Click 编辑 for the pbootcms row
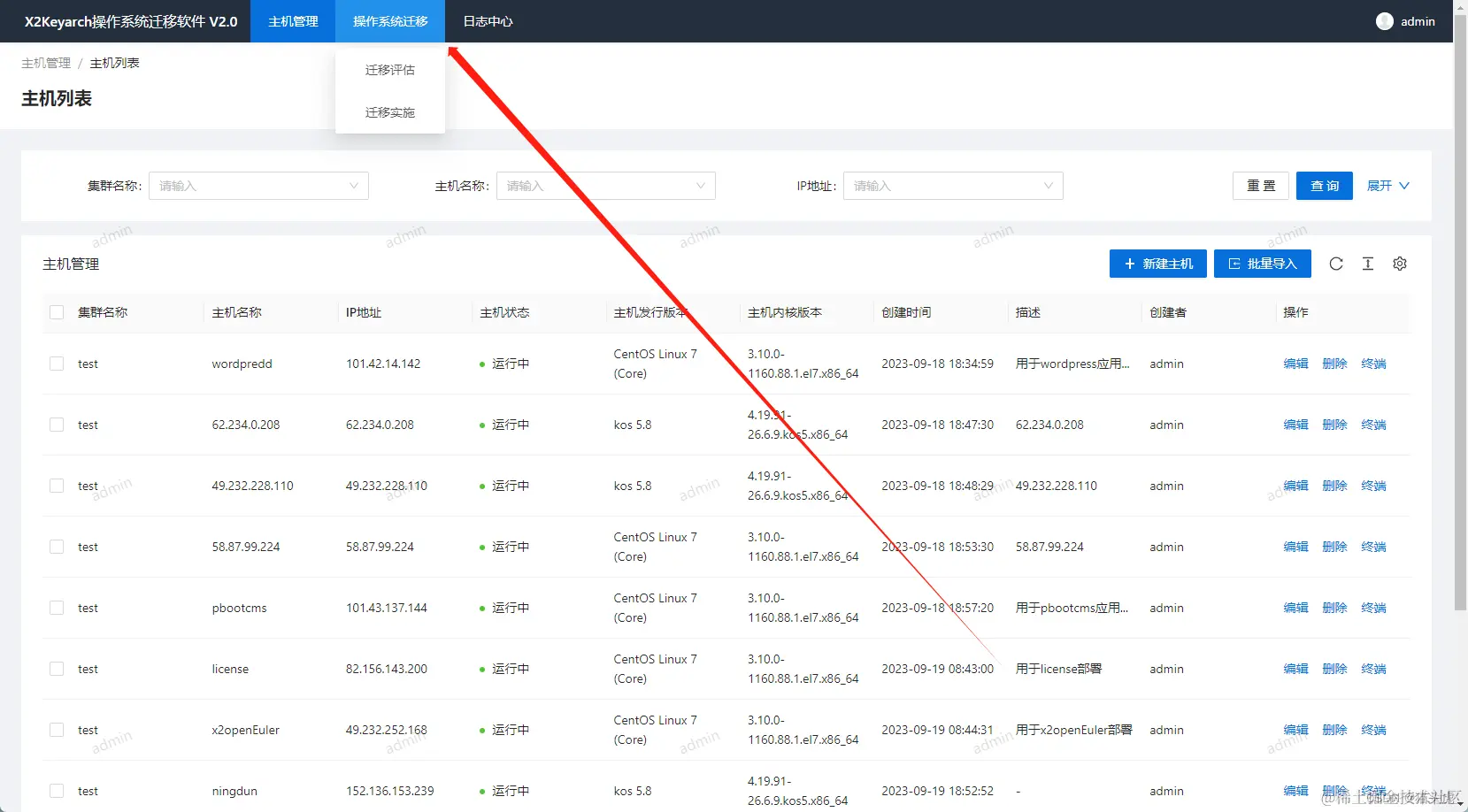 tap(1295, 608)
